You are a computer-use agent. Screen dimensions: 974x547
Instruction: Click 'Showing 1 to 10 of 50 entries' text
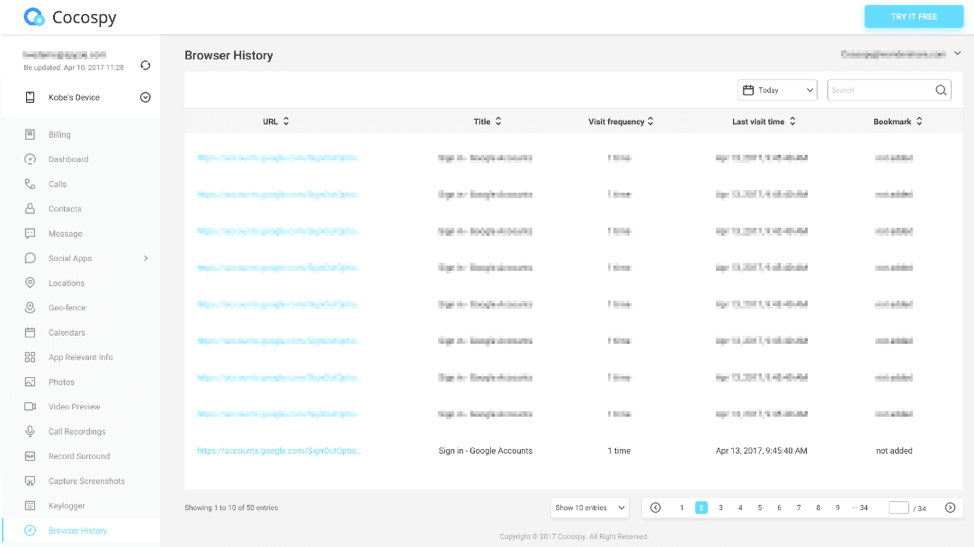pyautogui.click(x=231, y=508)
